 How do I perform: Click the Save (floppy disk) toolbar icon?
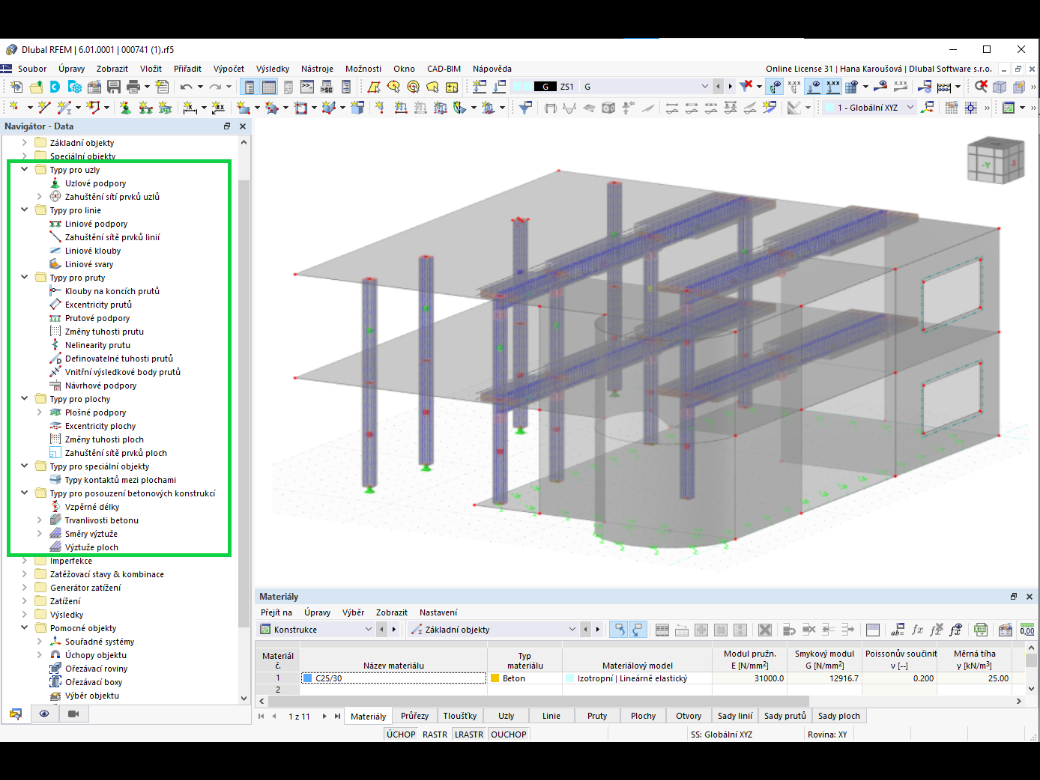point(113,87)
